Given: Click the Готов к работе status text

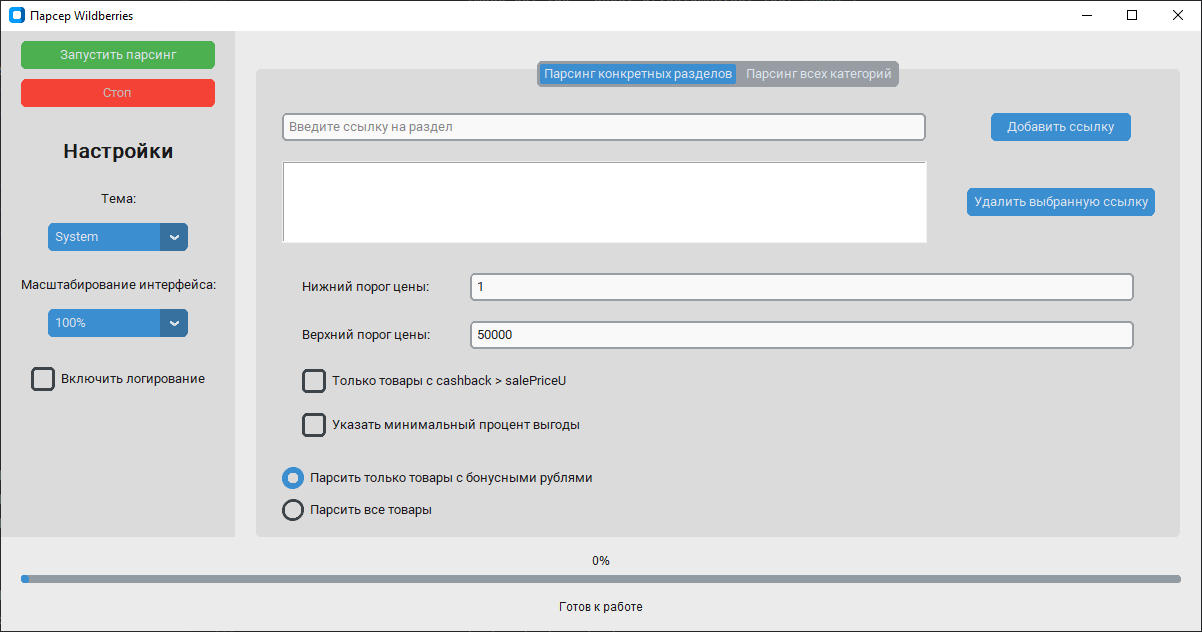Looking at the screenshot, I should coord(601,607).
